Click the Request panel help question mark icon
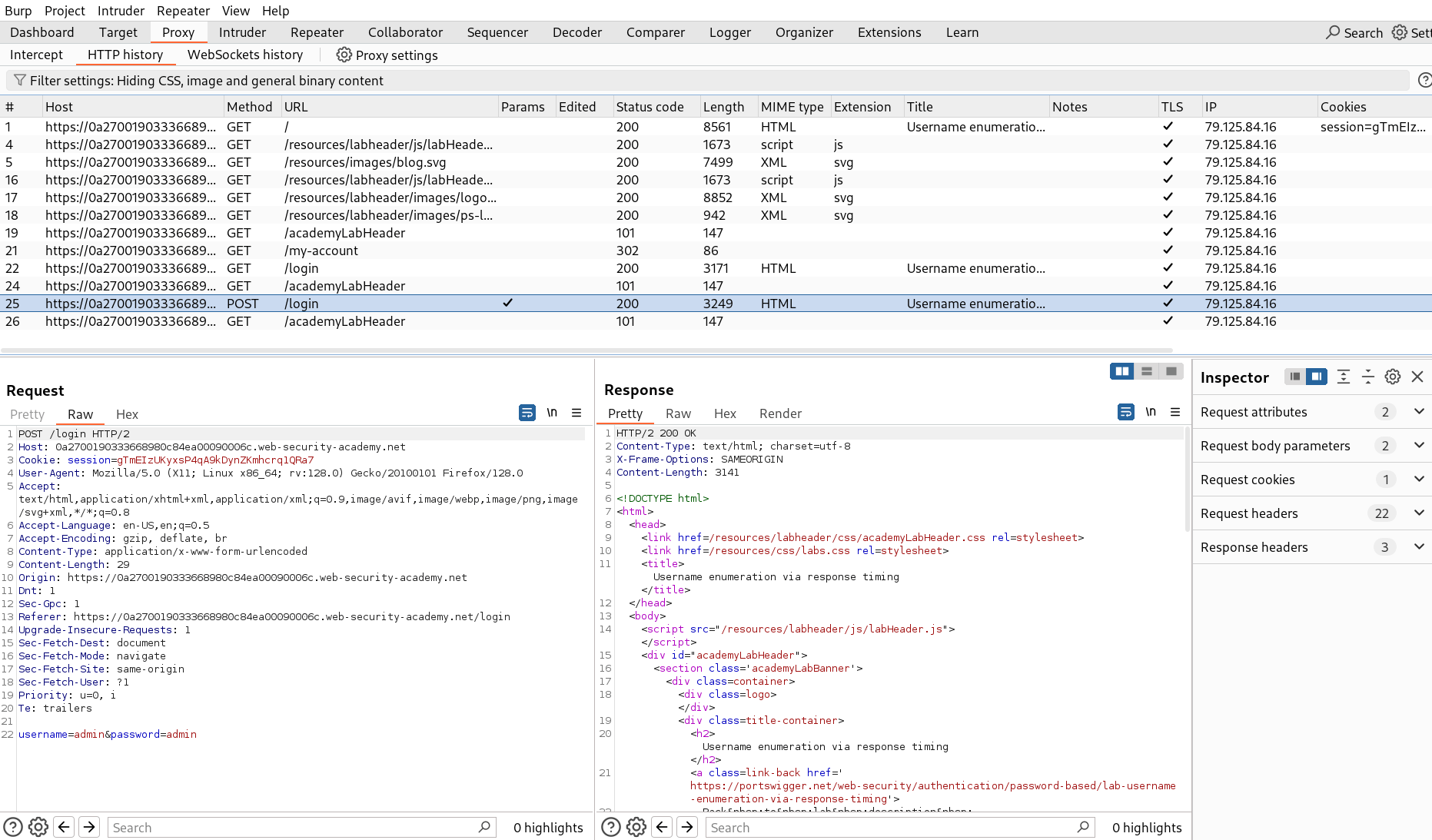The image size is (1432, 840). point(13,827)
